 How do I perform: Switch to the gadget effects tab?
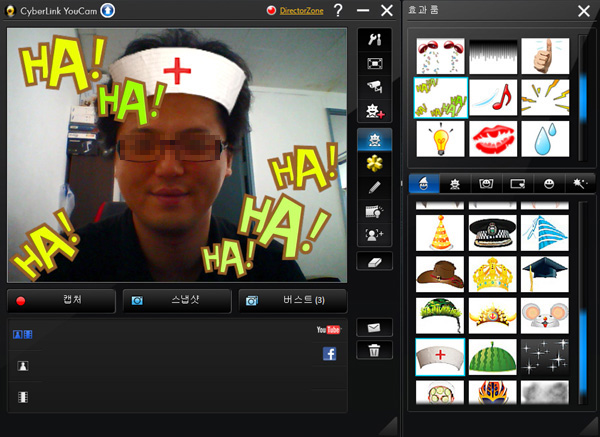coord(455,184)
